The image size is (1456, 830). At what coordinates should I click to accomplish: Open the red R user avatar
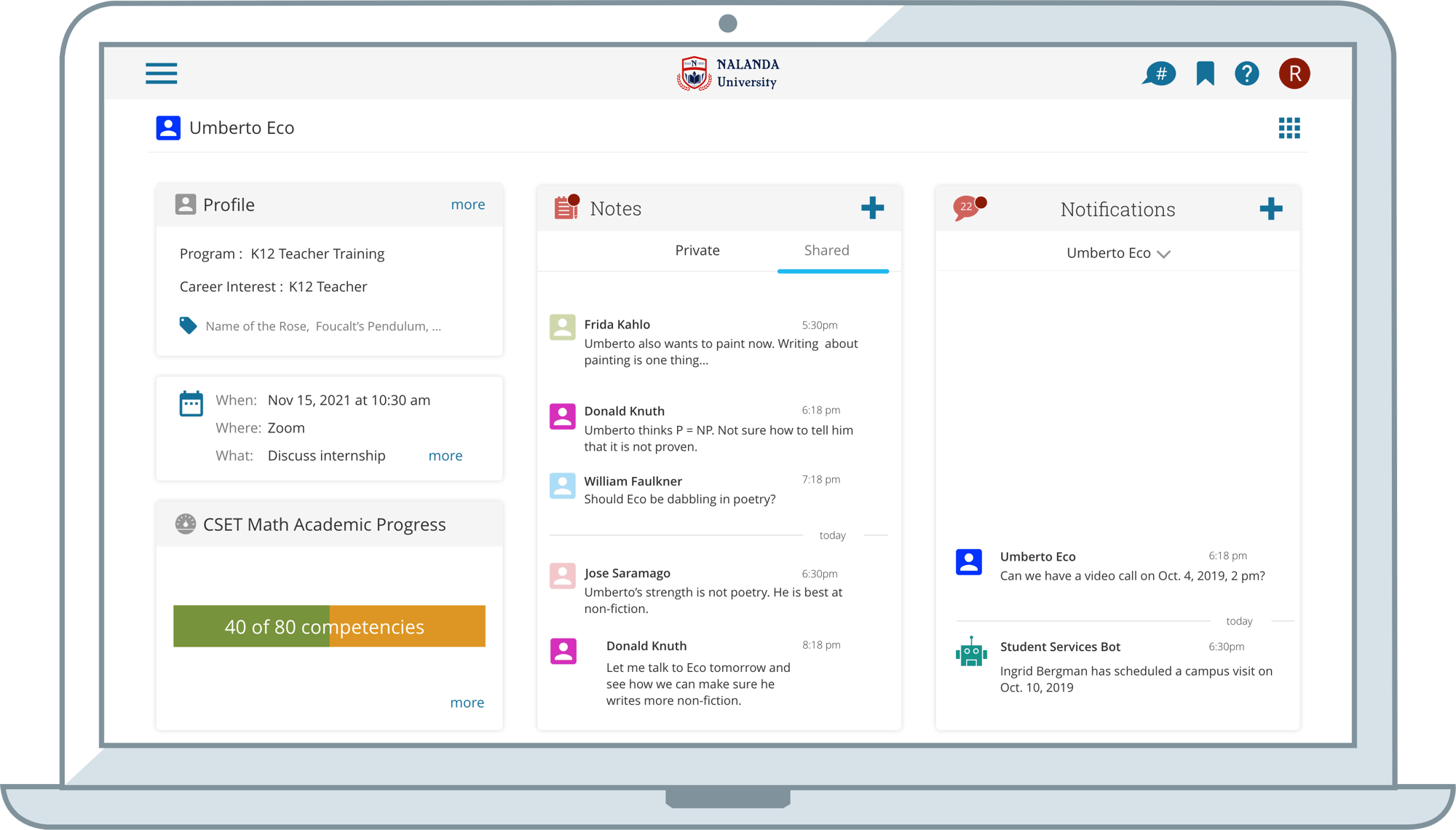(1294, 74)
